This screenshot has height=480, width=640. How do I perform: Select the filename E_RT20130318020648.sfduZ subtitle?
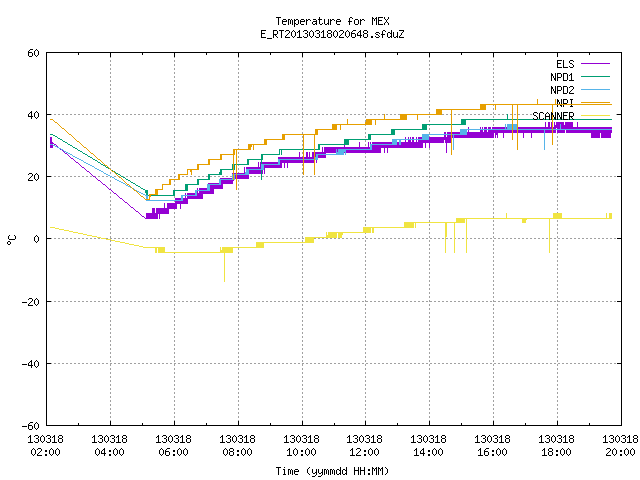(332, 34)
